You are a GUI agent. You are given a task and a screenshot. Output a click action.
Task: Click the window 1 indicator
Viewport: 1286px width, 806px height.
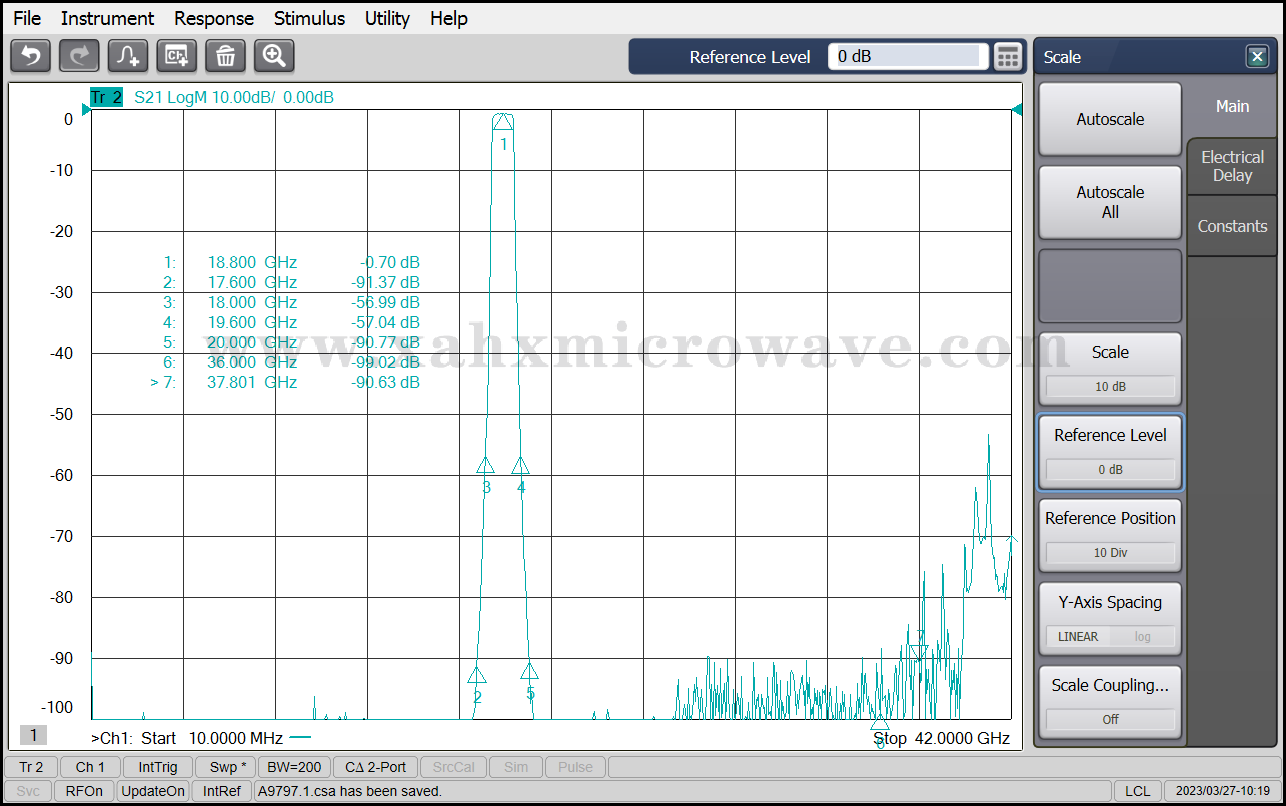pyautogui.click(x=33, y=736)
